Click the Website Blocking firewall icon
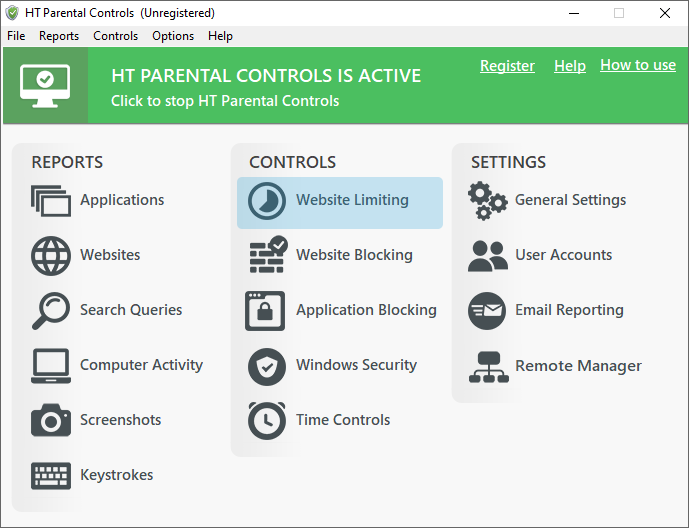Image resolution: width=689 pixels, height=528 pixels. point(268,254)
